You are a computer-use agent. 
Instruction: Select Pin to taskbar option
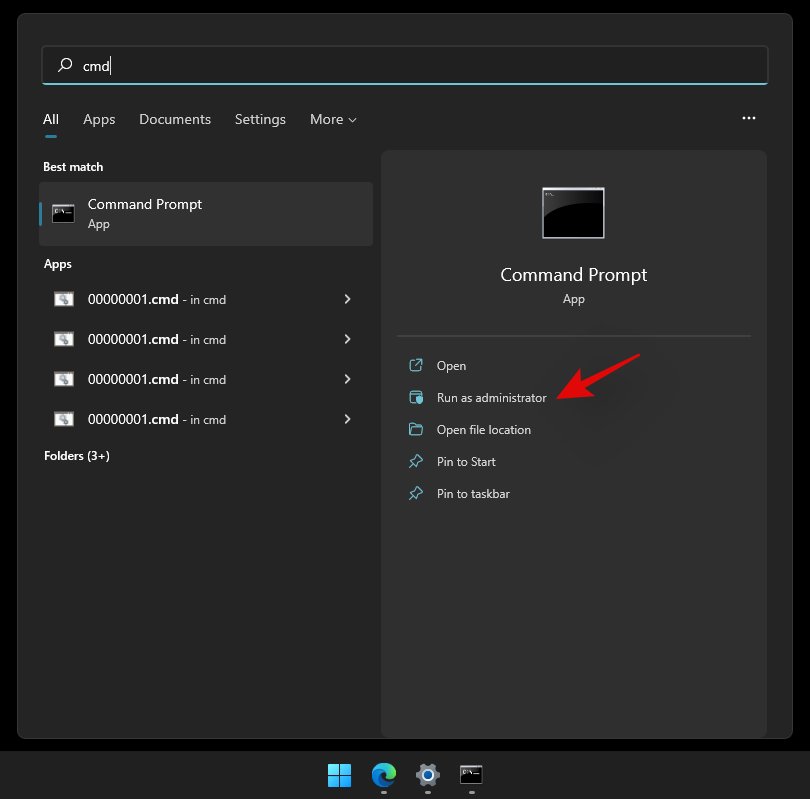473,494
